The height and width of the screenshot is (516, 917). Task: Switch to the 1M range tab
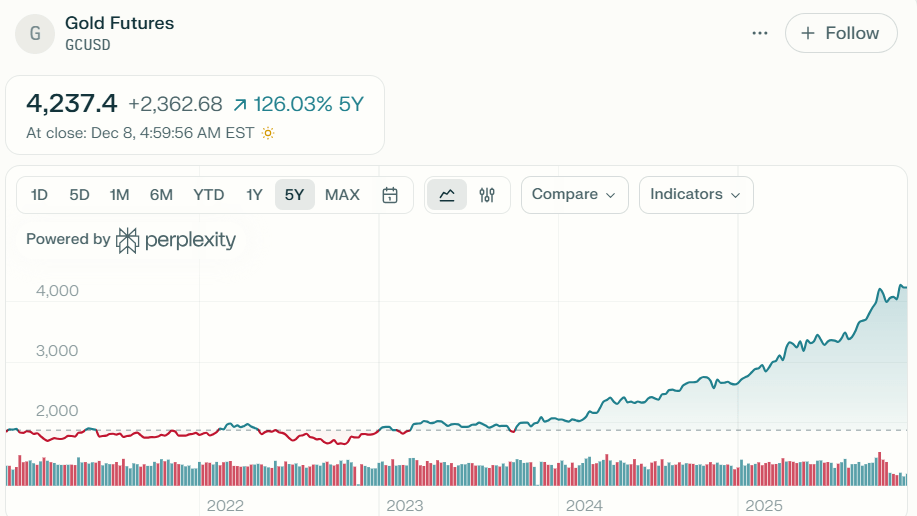[119, 195]
